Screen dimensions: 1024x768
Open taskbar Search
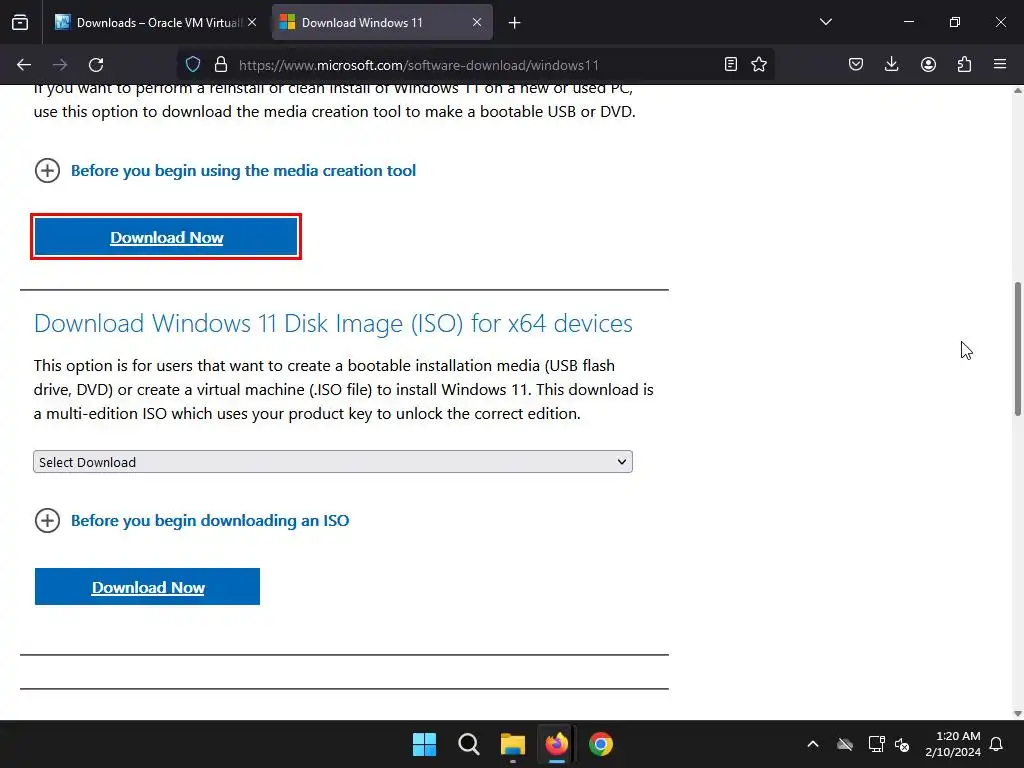click(468, 744)
